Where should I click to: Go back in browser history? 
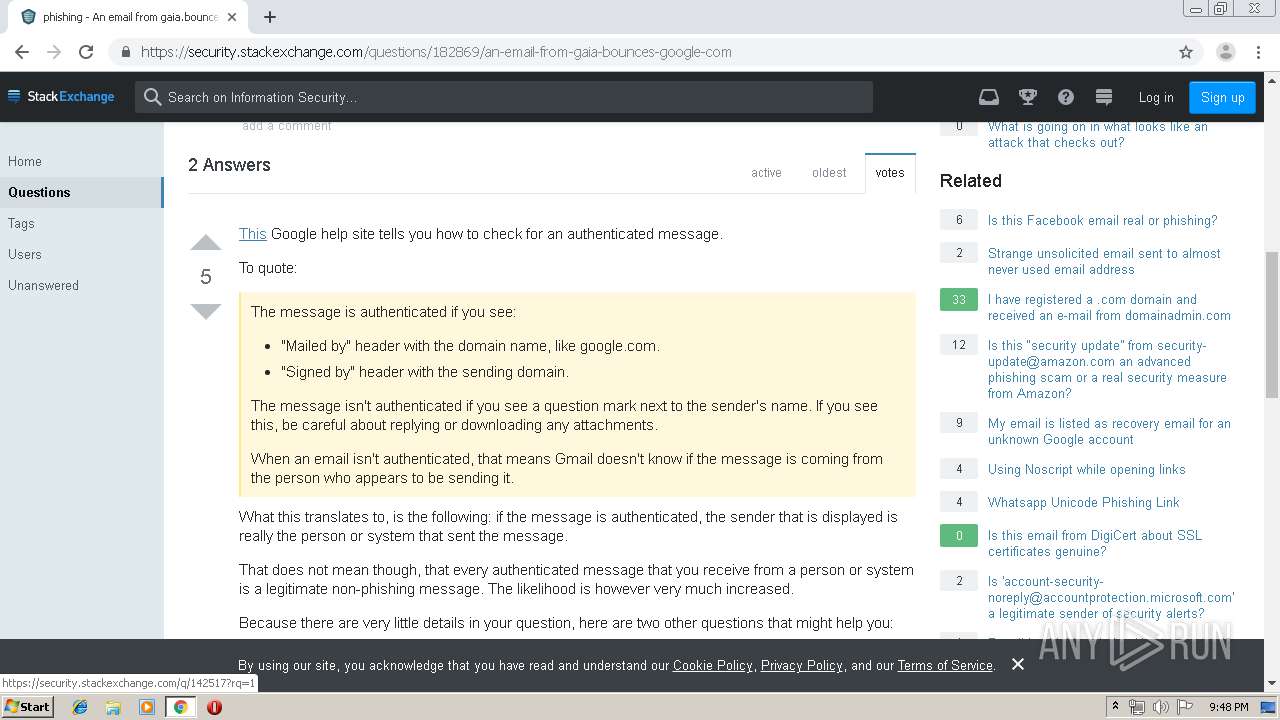[22, 52]
